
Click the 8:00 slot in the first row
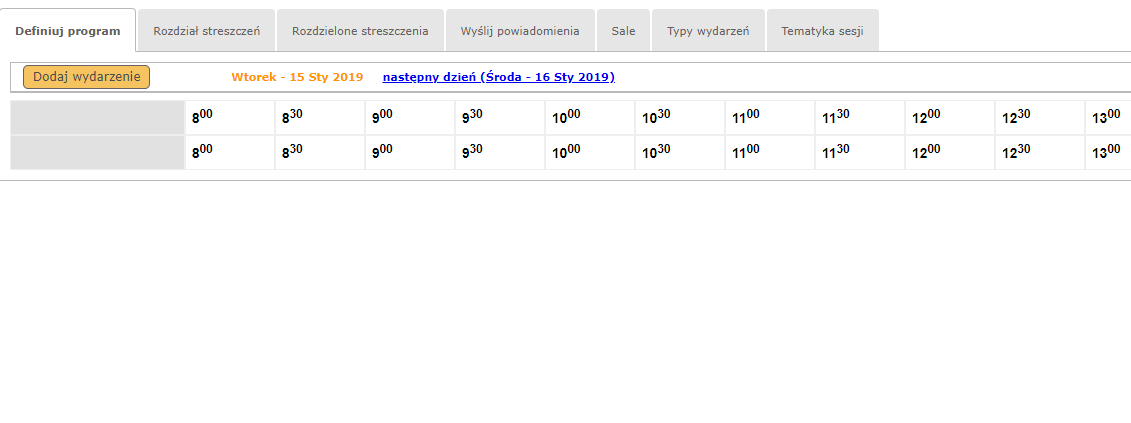point(229,117)
